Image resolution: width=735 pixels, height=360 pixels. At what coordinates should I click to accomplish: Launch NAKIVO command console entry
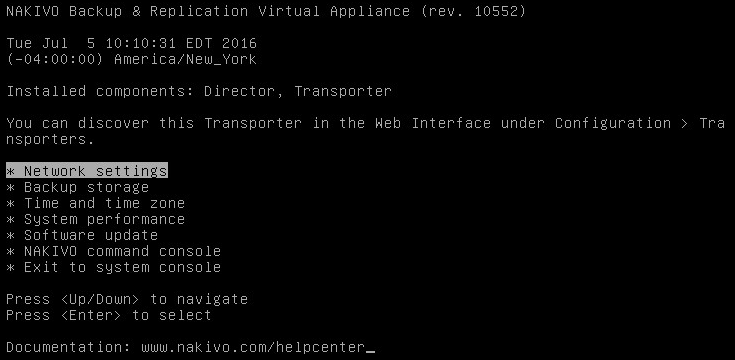click(x=113, y=251)
